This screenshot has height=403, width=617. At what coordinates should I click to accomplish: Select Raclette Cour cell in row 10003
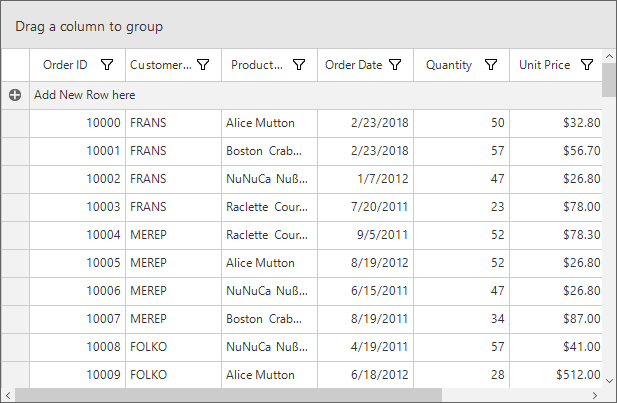point(270,207)
